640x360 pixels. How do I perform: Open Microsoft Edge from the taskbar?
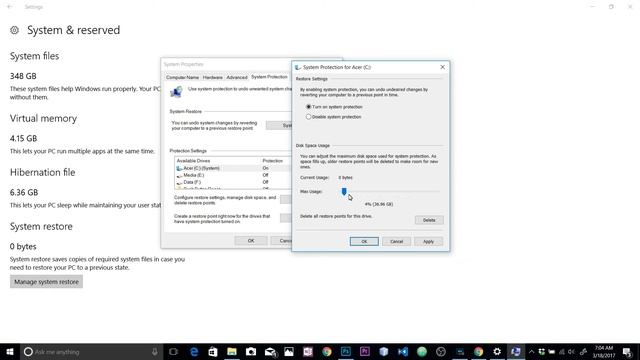pyautogui.click(x=194, y=351)
